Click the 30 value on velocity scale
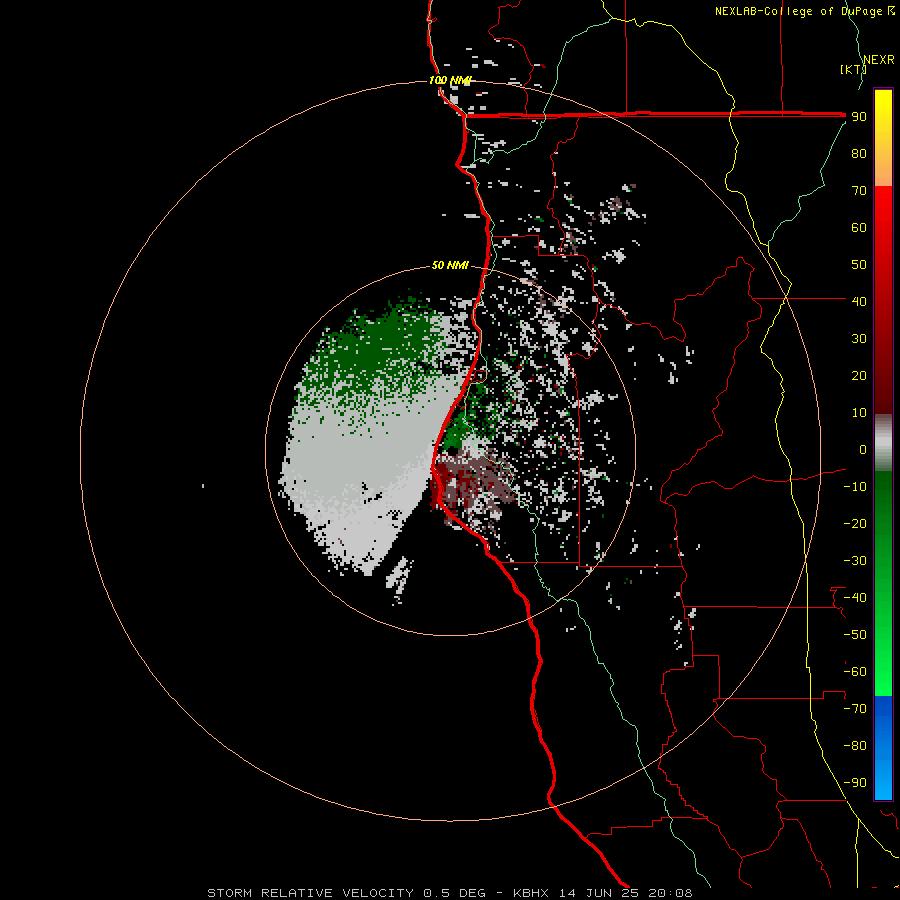 859,339
